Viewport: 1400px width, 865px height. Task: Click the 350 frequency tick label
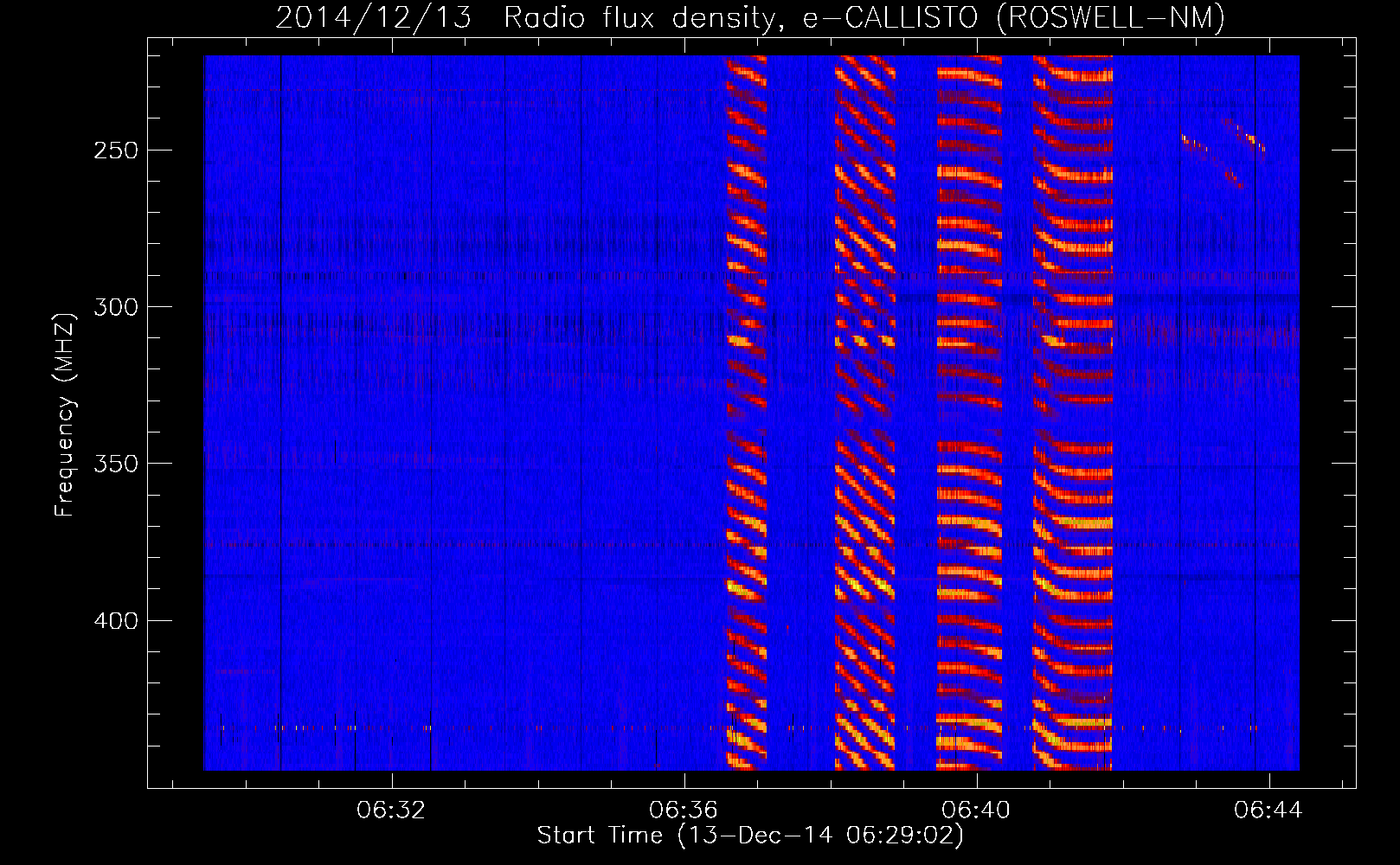tap(116, 464)
